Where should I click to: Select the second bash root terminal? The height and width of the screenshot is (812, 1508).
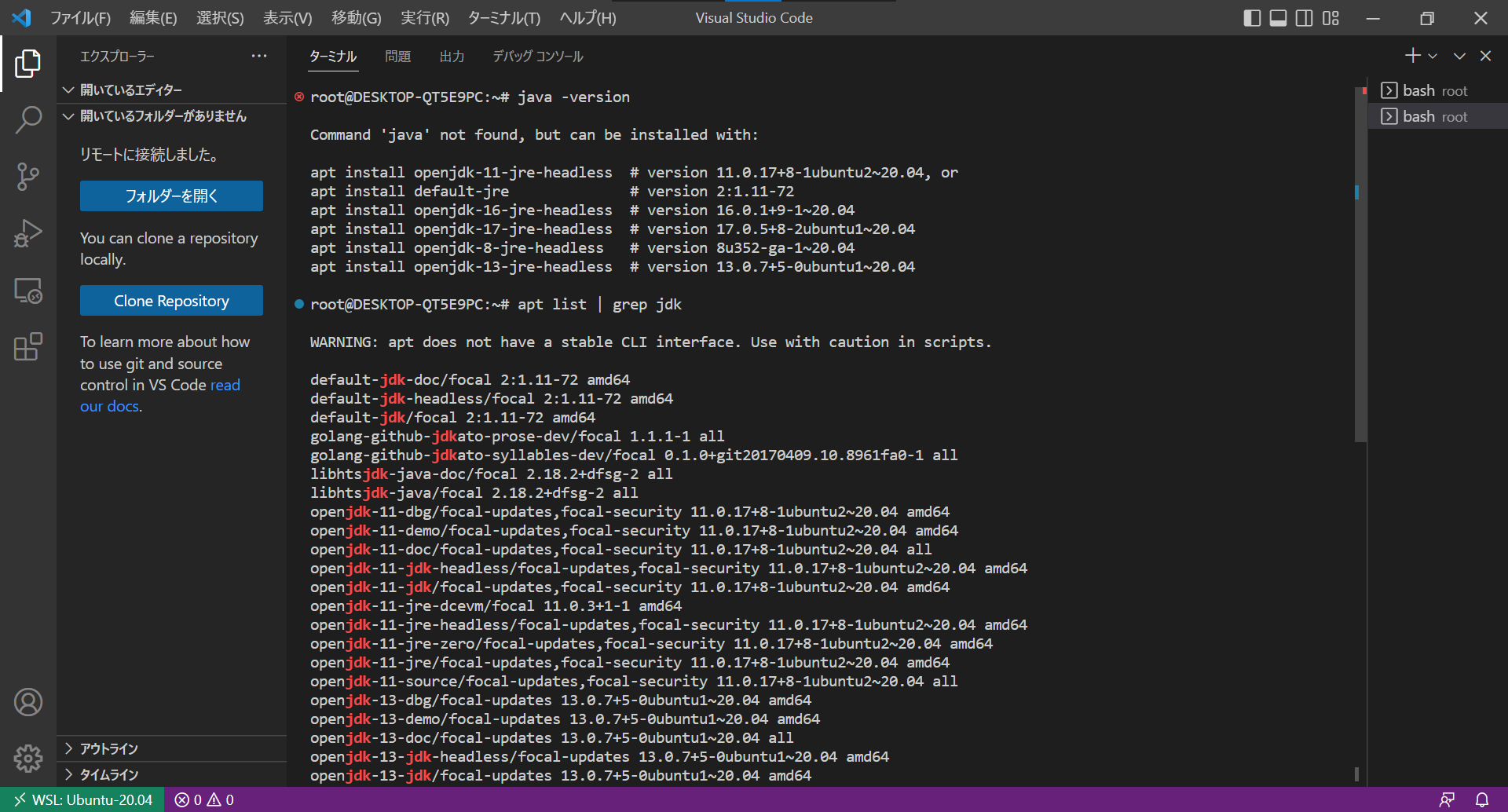coord(1437,116)
